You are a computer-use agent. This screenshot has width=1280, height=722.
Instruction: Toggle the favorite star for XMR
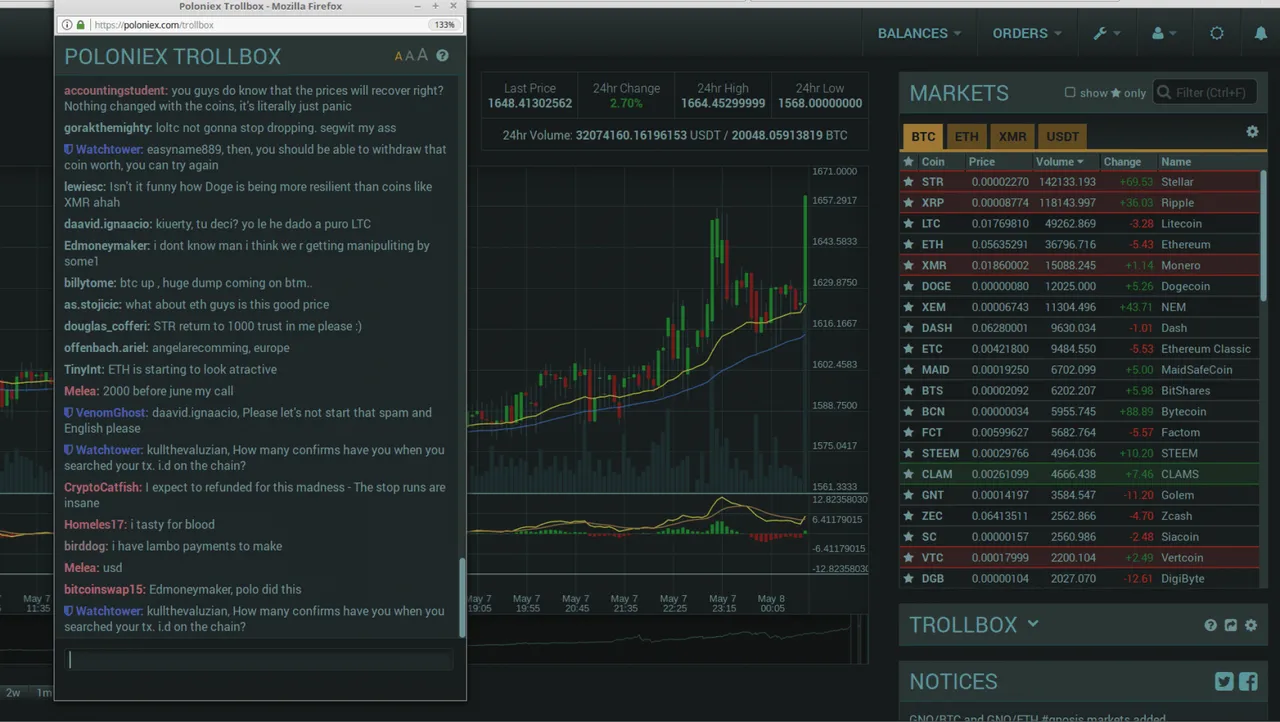908,265
